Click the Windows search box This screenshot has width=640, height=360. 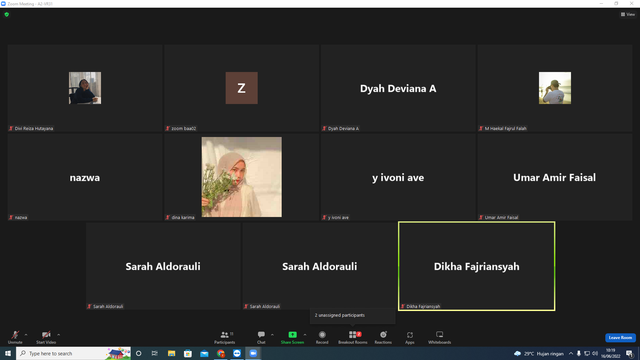(73, 353)
